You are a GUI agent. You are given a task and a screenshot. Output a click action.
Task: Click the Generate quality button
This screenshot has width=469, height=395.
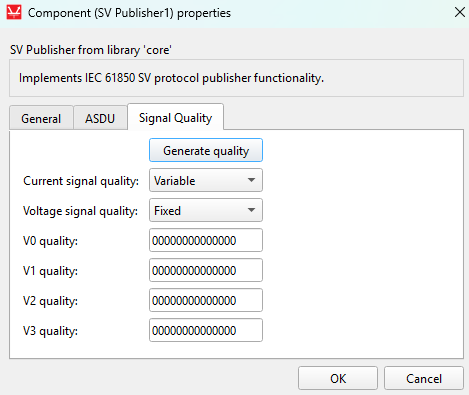206,150
